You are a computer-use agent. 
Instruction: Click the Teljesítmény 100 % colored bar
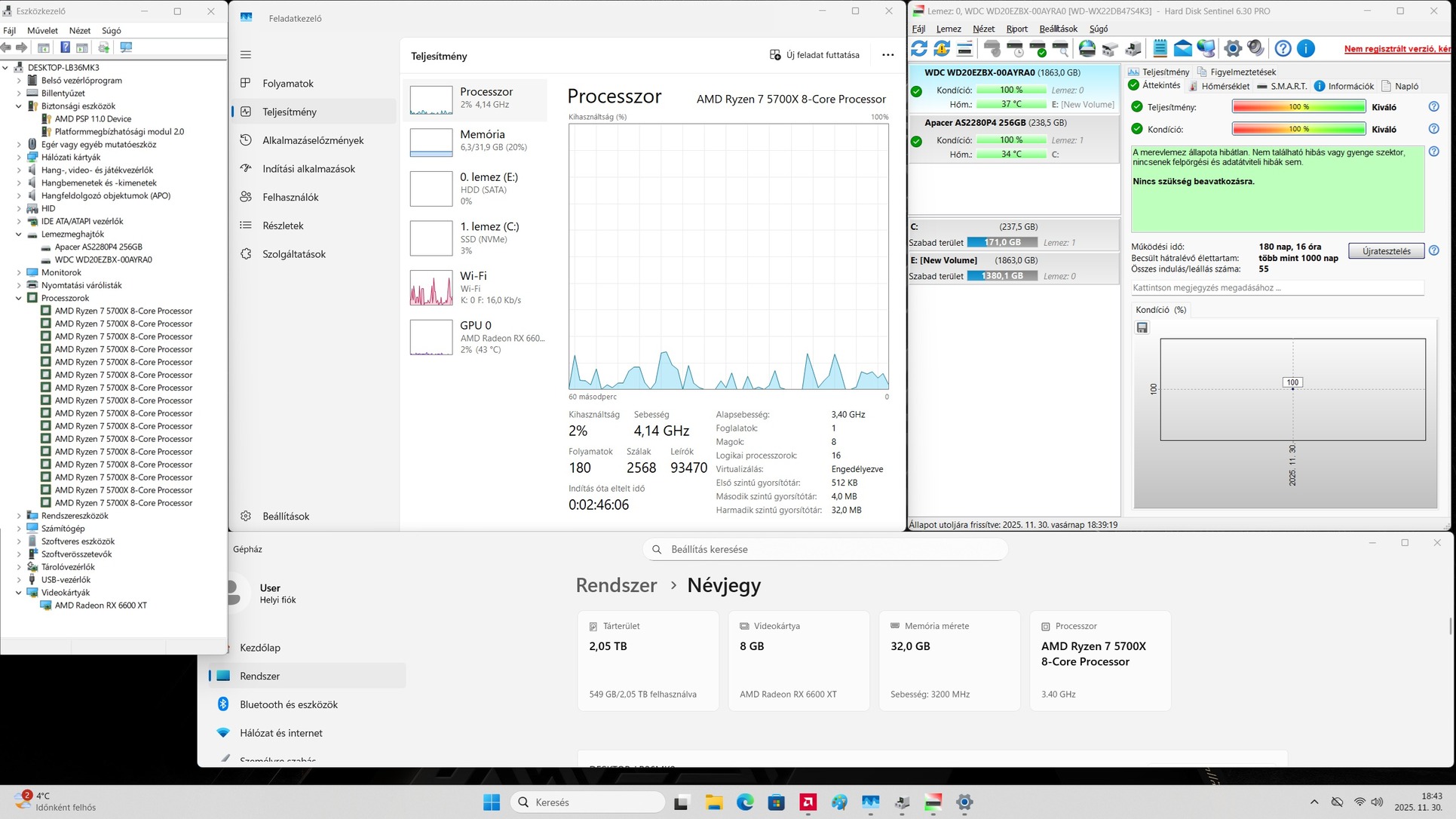click(1298, 107)
